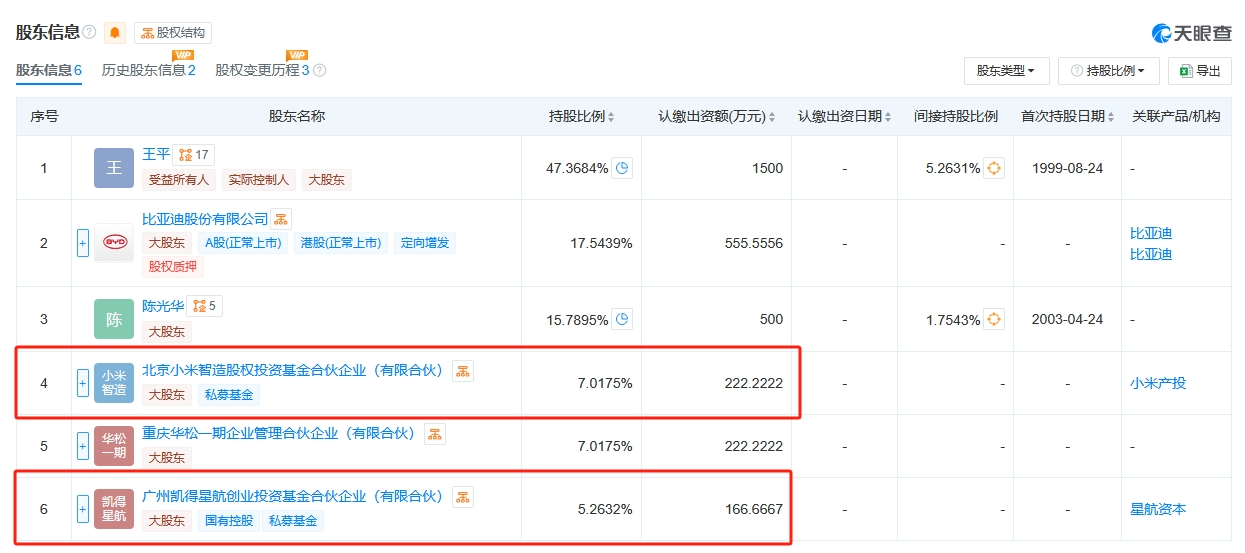The height and width of the screenshot is (553, 1245).
Task: Click indirect holding icon next to 1.7543%
Action: point(994,319)
